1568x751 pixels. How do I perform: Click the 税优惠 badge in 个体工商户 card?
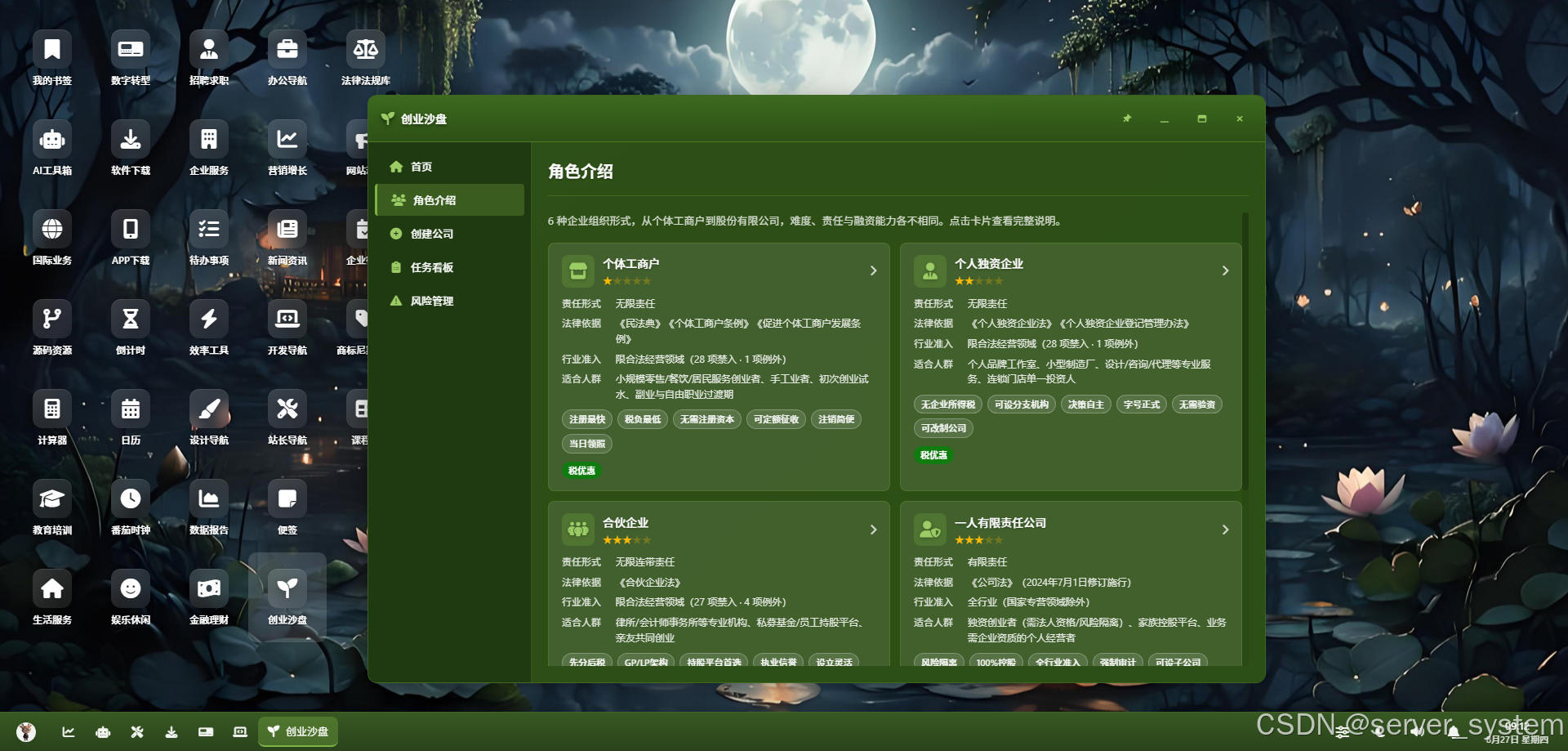581,471
